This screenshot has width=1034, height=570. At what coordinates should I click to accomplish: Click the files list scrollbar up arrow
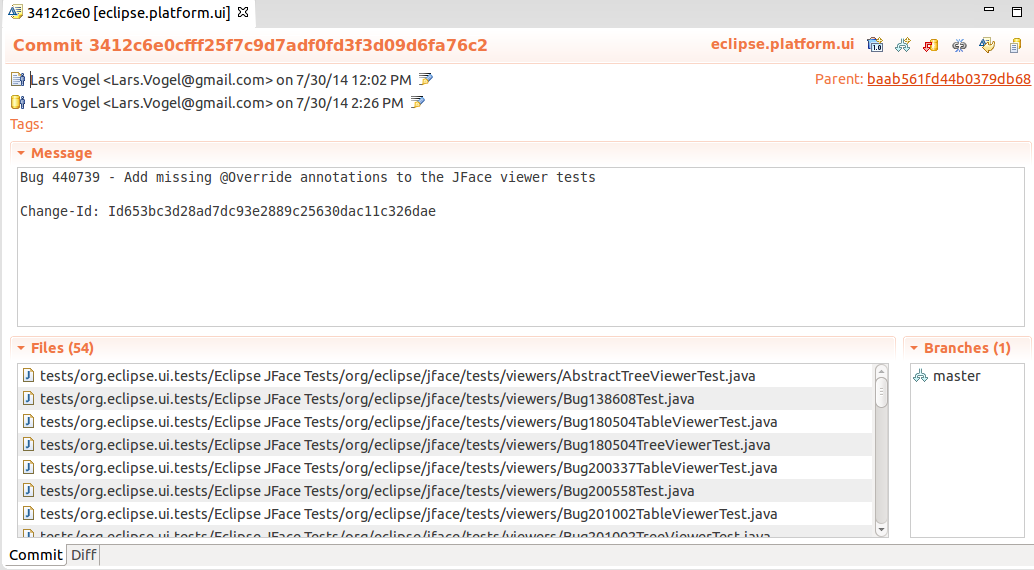881,372
